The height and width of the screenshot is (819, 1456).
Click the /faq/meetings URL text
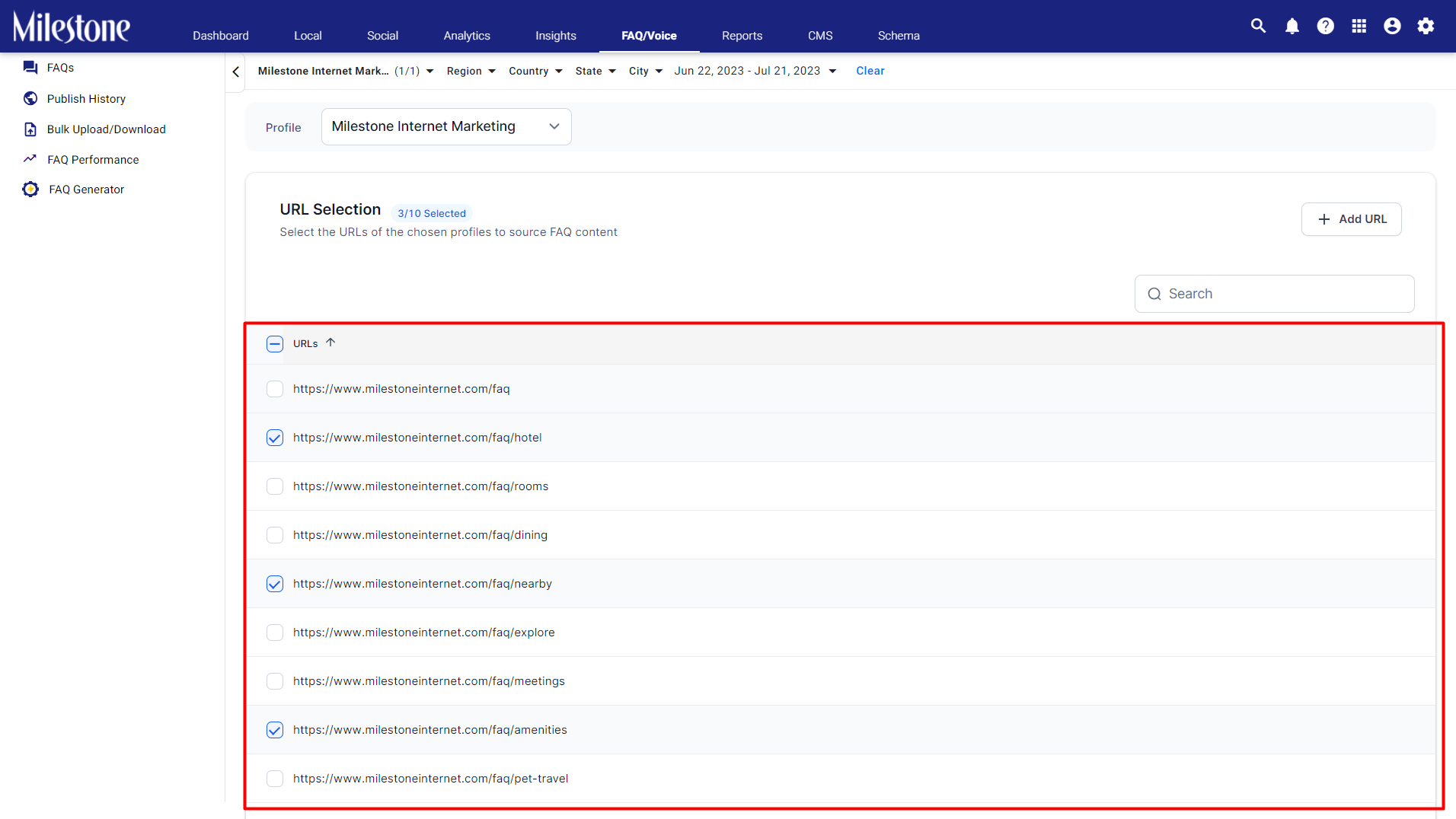(x=429, y=681)
